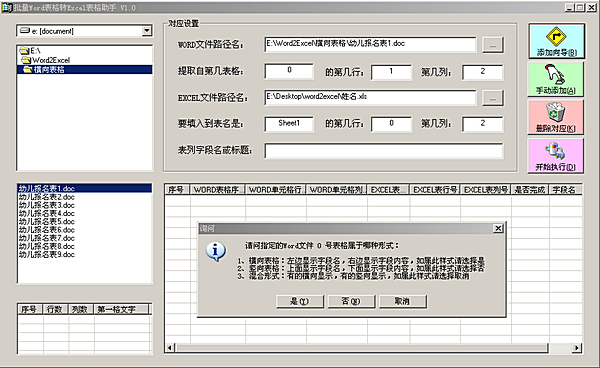The image size is (600, 368).
Task: Click the Word column number field
Action: [x=482, y=72]
